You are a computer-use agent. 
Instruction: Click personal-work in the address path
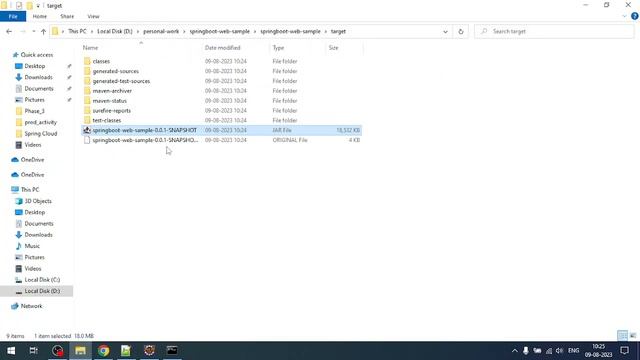(161, 31)
